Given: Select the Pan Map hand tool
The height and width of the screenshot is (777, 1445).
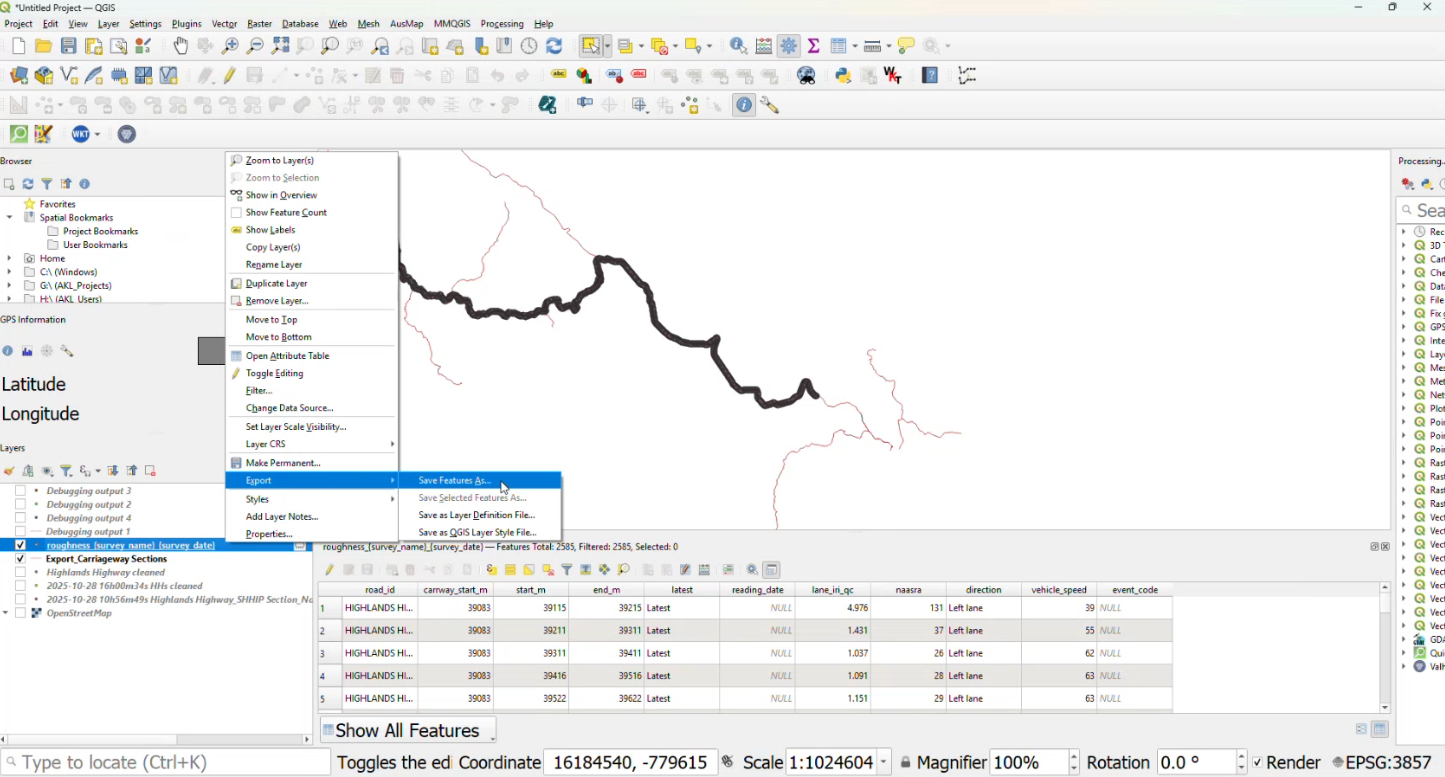Looking at the screenshot, I should tap(181, 46).
